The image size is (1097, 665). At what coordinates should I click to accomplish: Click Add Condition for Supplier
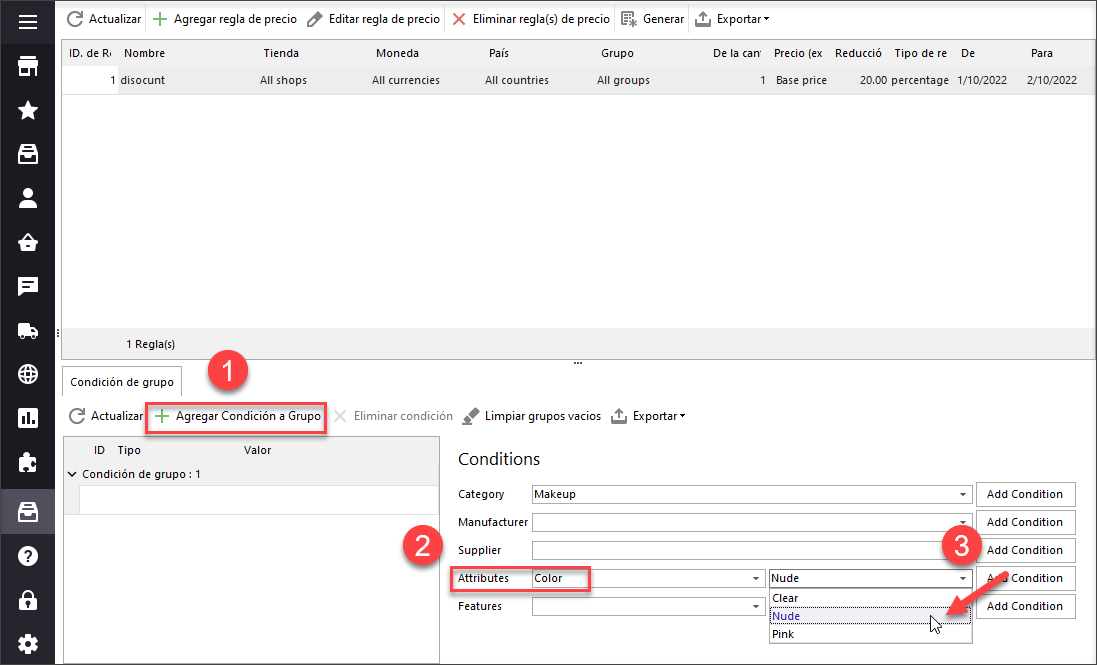tap(1025, 550)
